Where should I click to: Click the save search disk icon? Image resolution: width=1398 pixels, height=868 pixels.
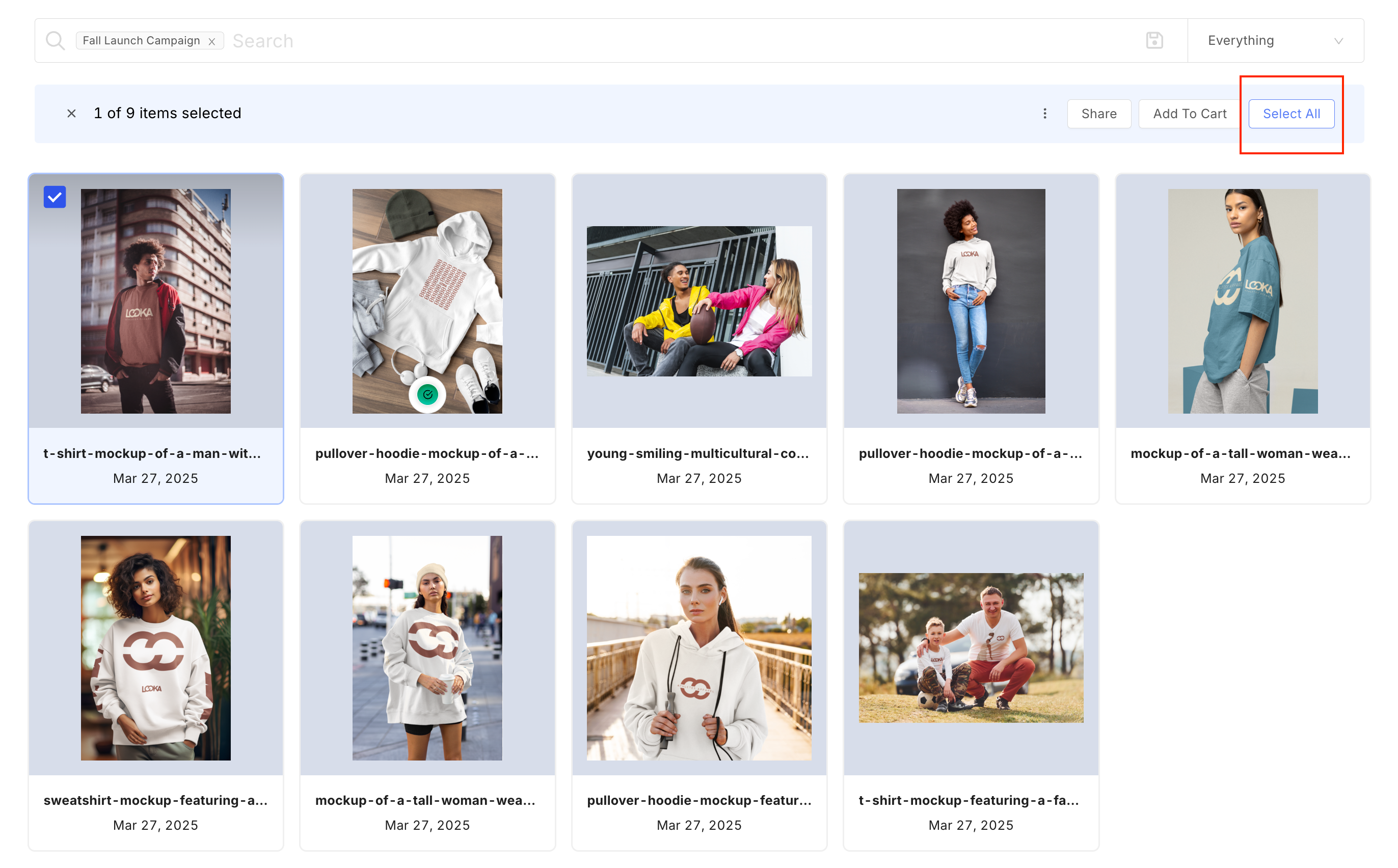pyautogui.click(x=1154, y=41)
